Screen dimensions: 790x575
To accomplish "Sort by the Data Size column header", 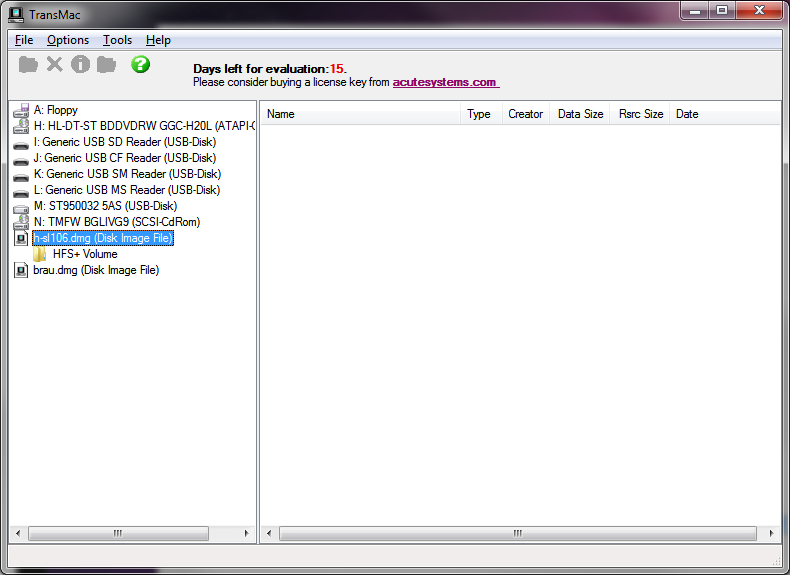I will [x=580, y=114].
